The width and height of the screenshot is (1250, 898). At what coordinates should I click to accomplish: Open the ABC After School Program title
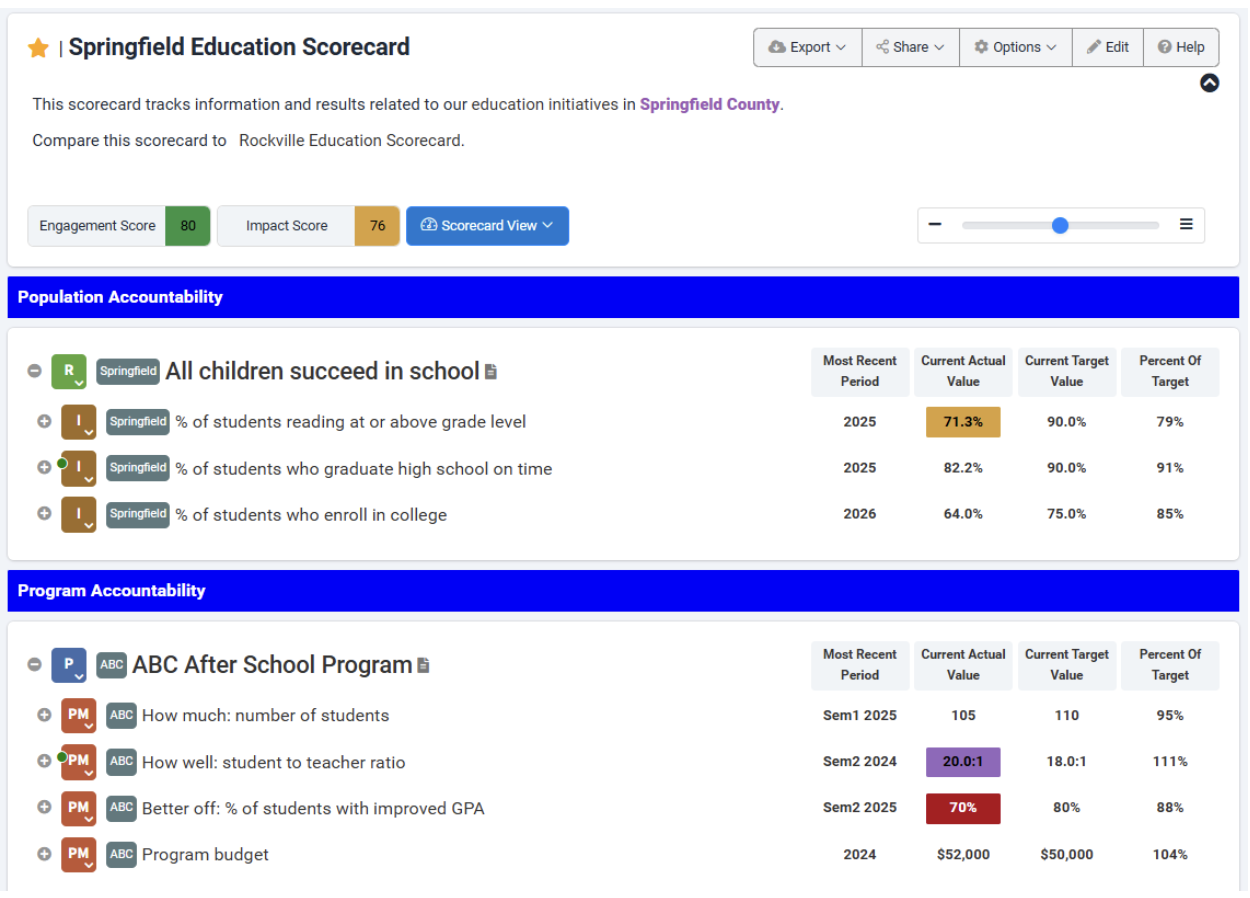coord(272,665)
